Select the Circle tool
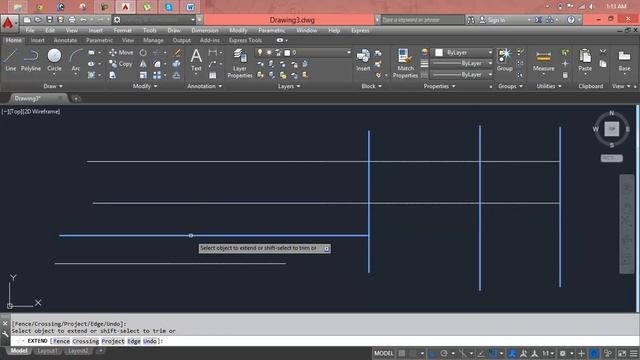Screen dimensions: 640x360 (x=54, y=60)
